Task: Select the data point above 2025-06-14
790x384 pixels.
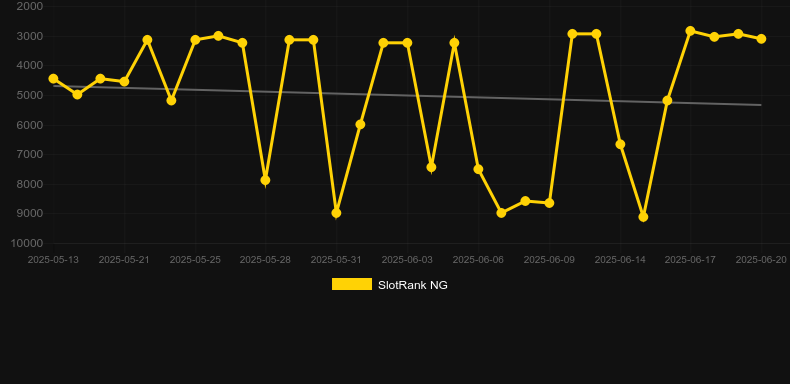Action: click(x=620, y=145)
